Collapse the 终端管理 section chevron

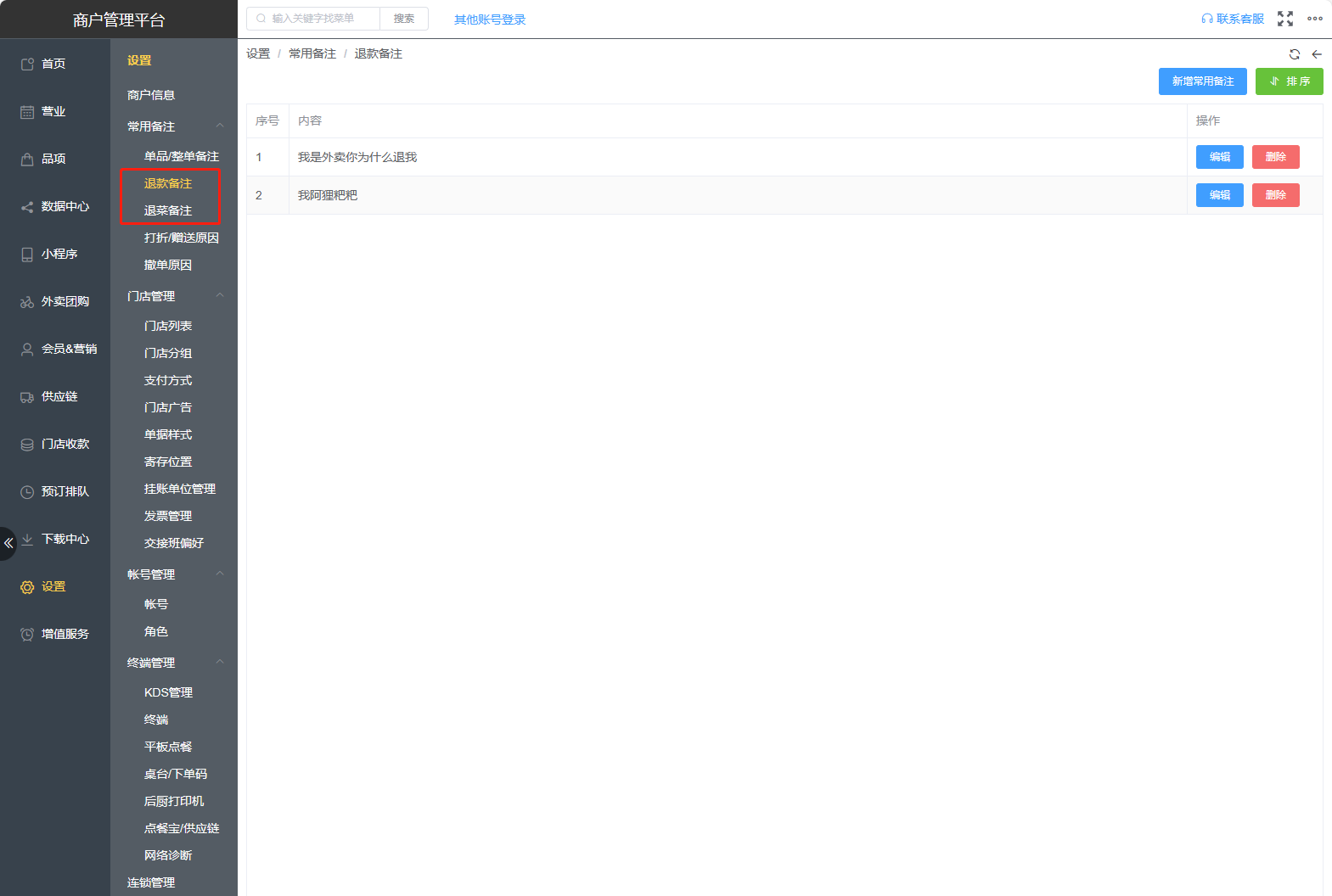pos(220,662)
